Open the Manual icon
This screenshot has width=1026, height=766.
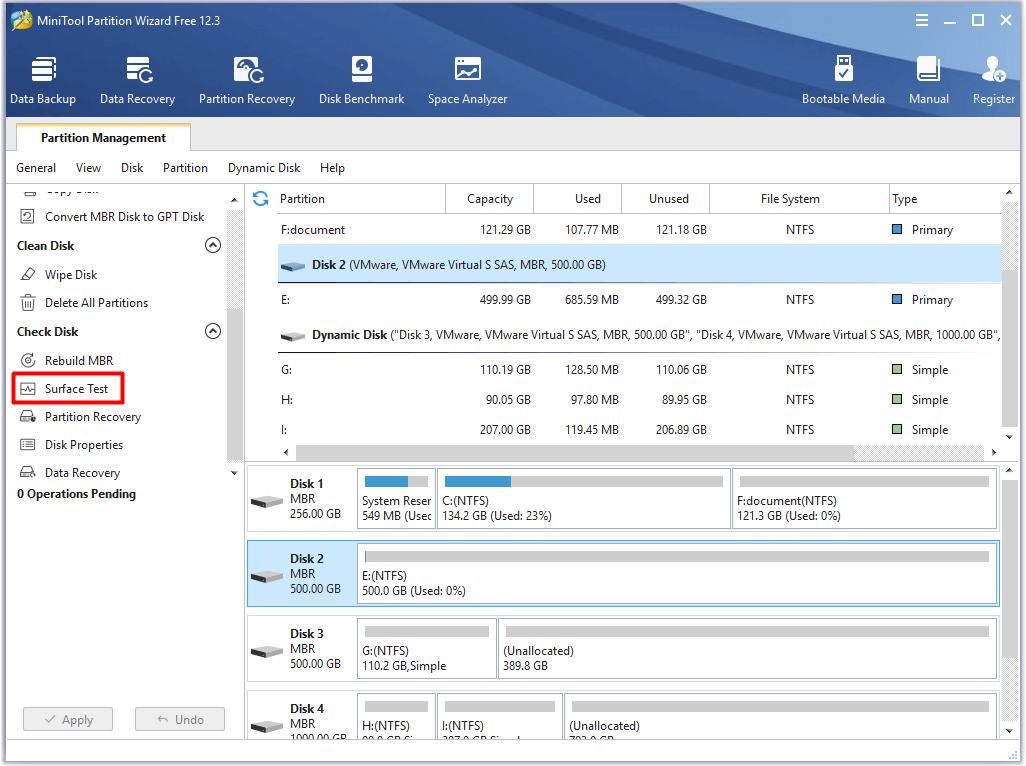pyautogui.click(x=929, y=69)
